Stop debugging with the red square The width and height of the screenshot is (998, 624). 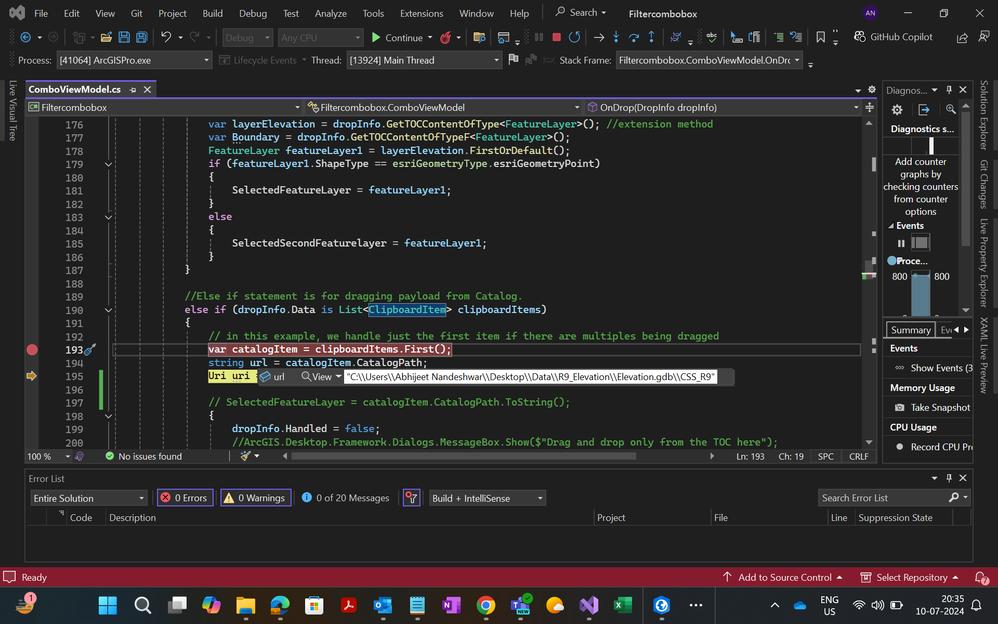(x=556, y=38)
